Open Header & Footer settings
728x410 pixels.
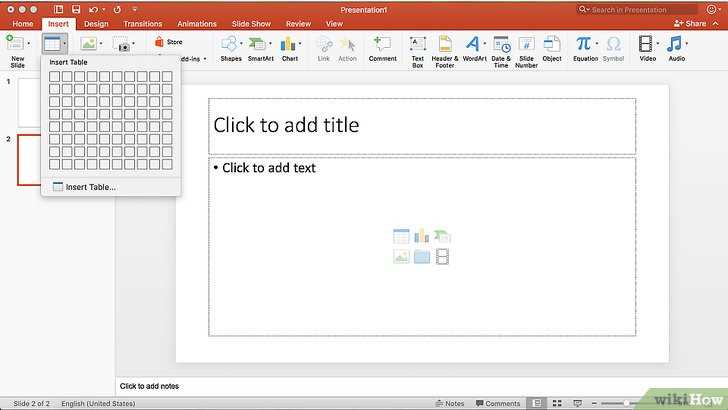pyautogui.click(x=445, y=51)
